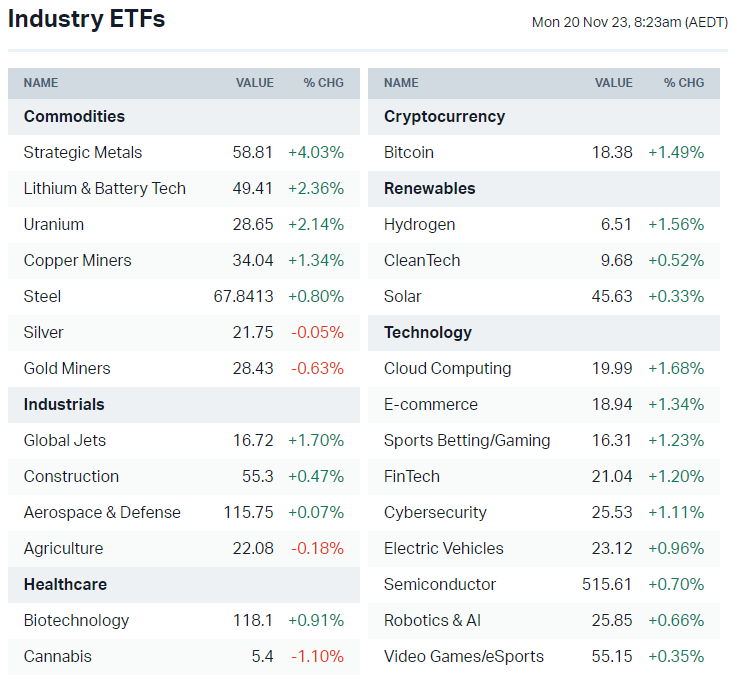Select the Semiconductor ETF row
The width and height of the screenshot is (733, 675).
click(x=440, y=585)
